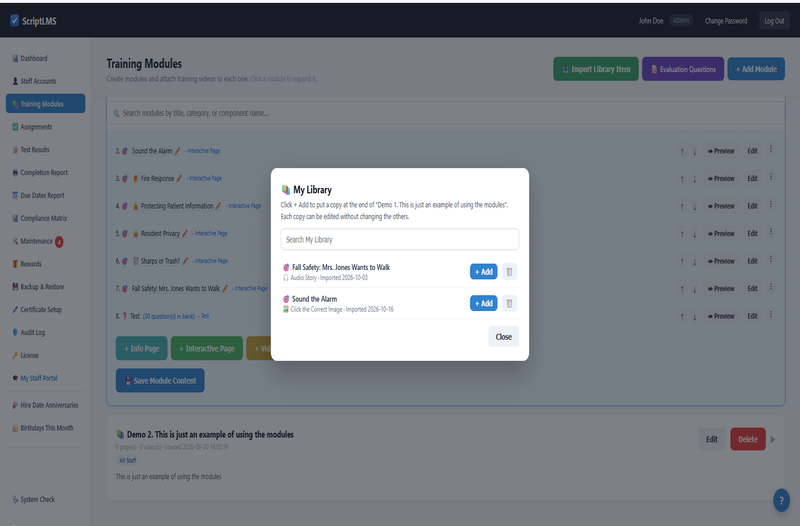Rename Resident Privacy with pencil icon
The height and width of the screenshot is (526, 800).
click(185, 234)
